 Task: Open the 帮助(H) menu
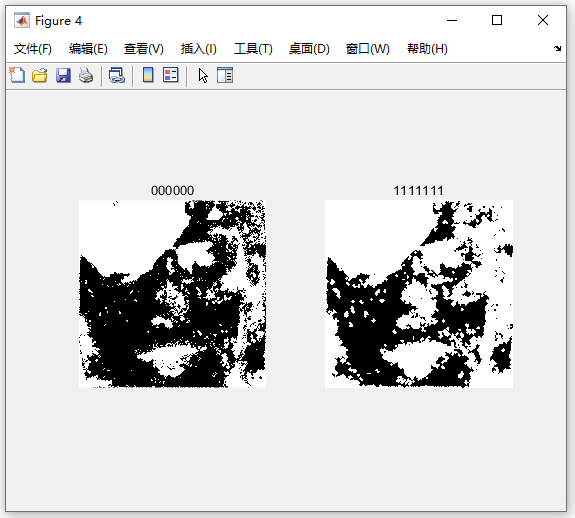pos(427,49)
